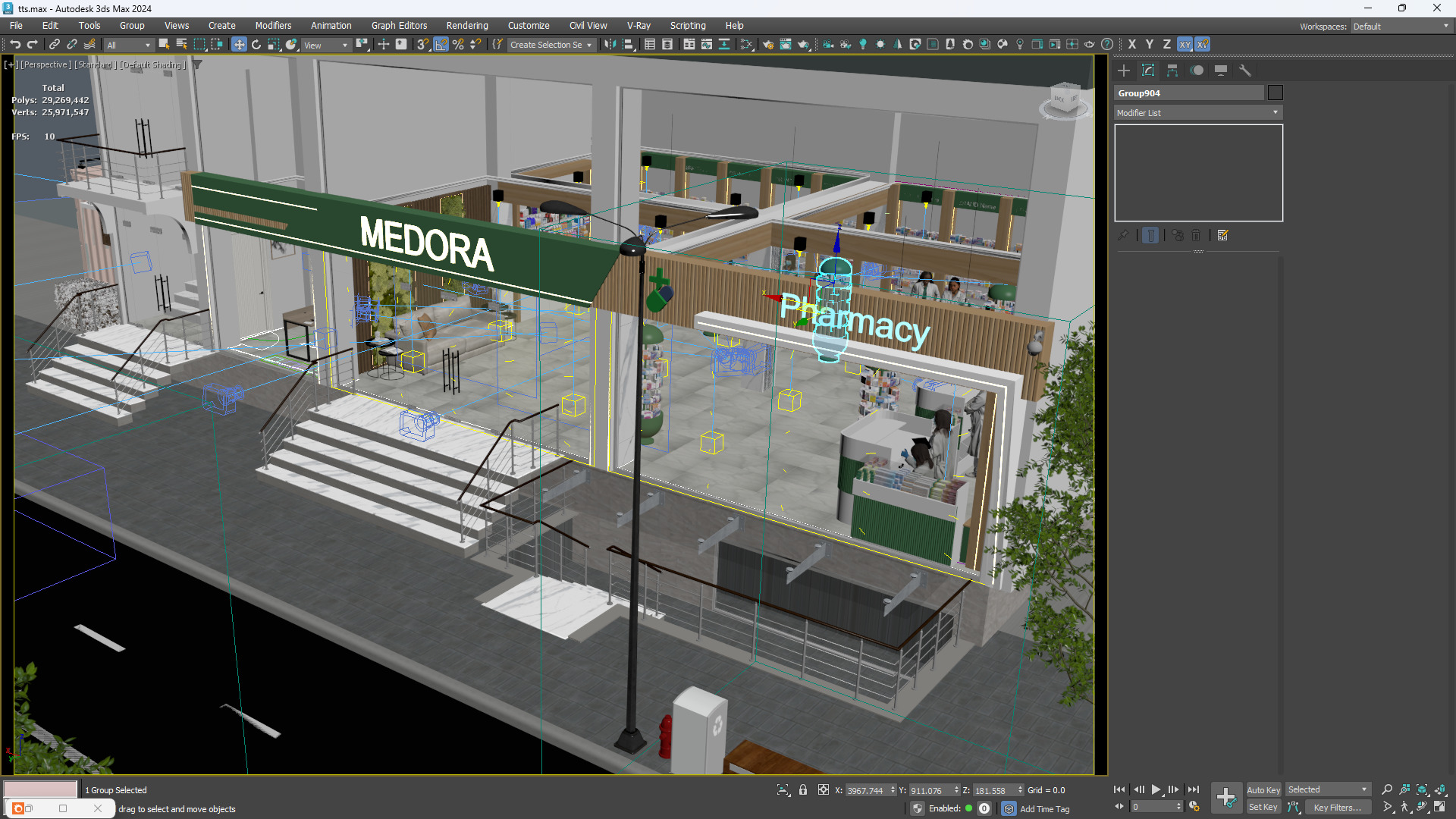The height and width of the screenshot is (819, 1456).
Task: Click the object color swatch beside Group904
Action: (x=1276, y=93)
